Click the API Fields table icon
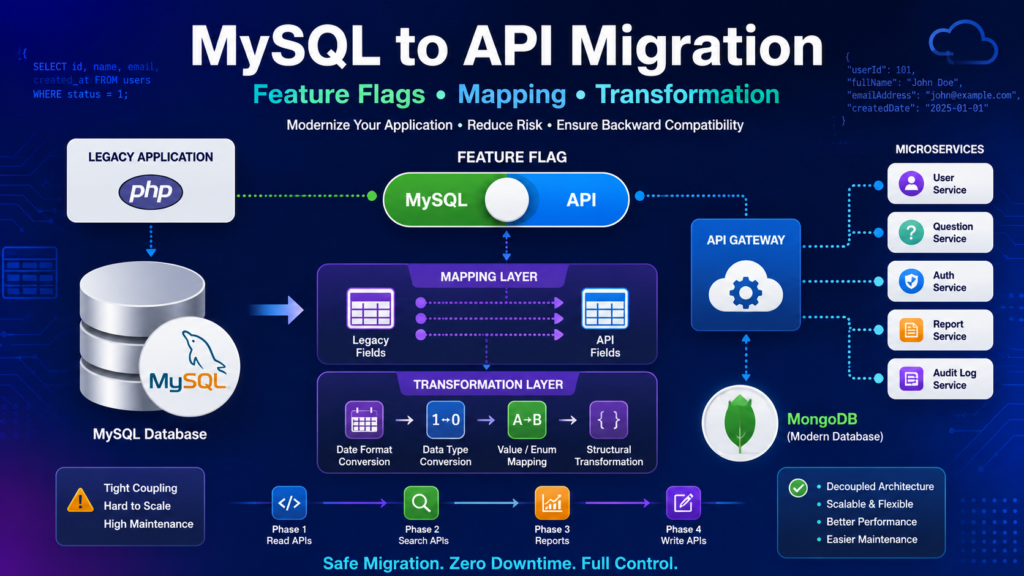Screen dimensions: 1024x576 [605, 308]
